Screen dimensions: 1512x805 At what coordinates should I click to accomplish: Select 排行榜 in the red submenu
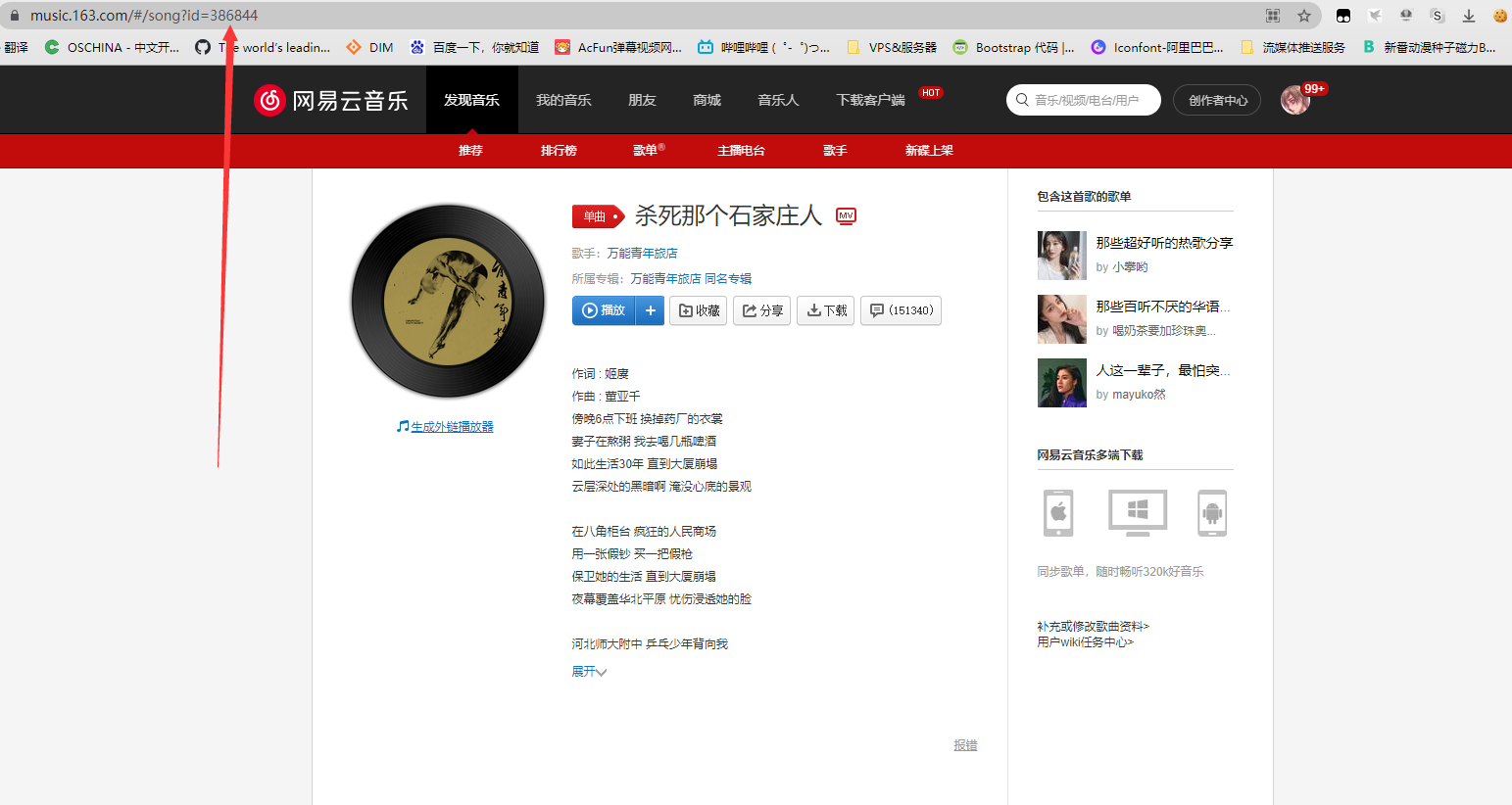pos(559,151)
